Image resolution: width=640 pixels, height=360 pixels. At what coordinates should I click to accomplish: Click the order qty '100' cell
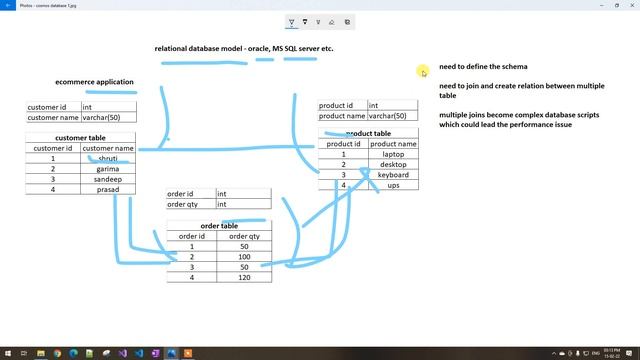244,257
